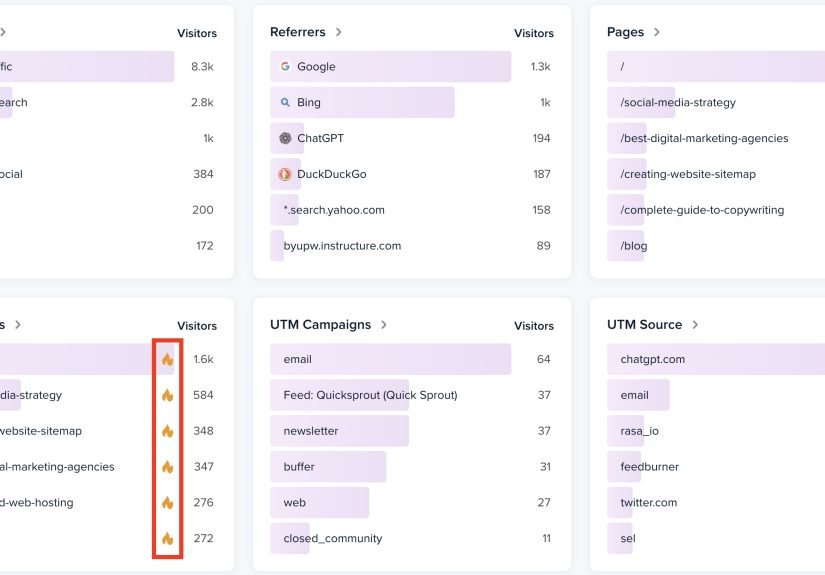Click the flame icon beside 347 visitors
This screenshot has height=575, width=825.
click(167, 467)
